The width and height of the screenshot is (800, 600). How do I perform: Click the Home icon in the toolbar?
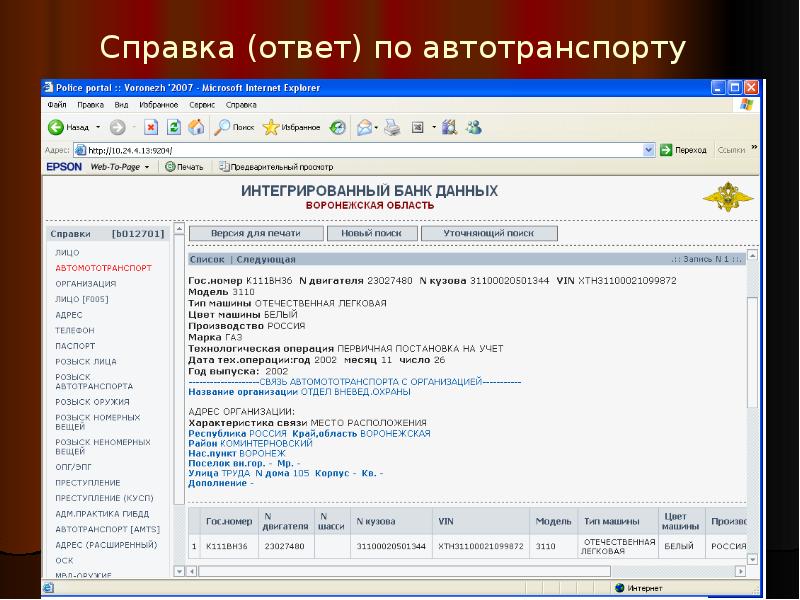(x=195, y=127)
